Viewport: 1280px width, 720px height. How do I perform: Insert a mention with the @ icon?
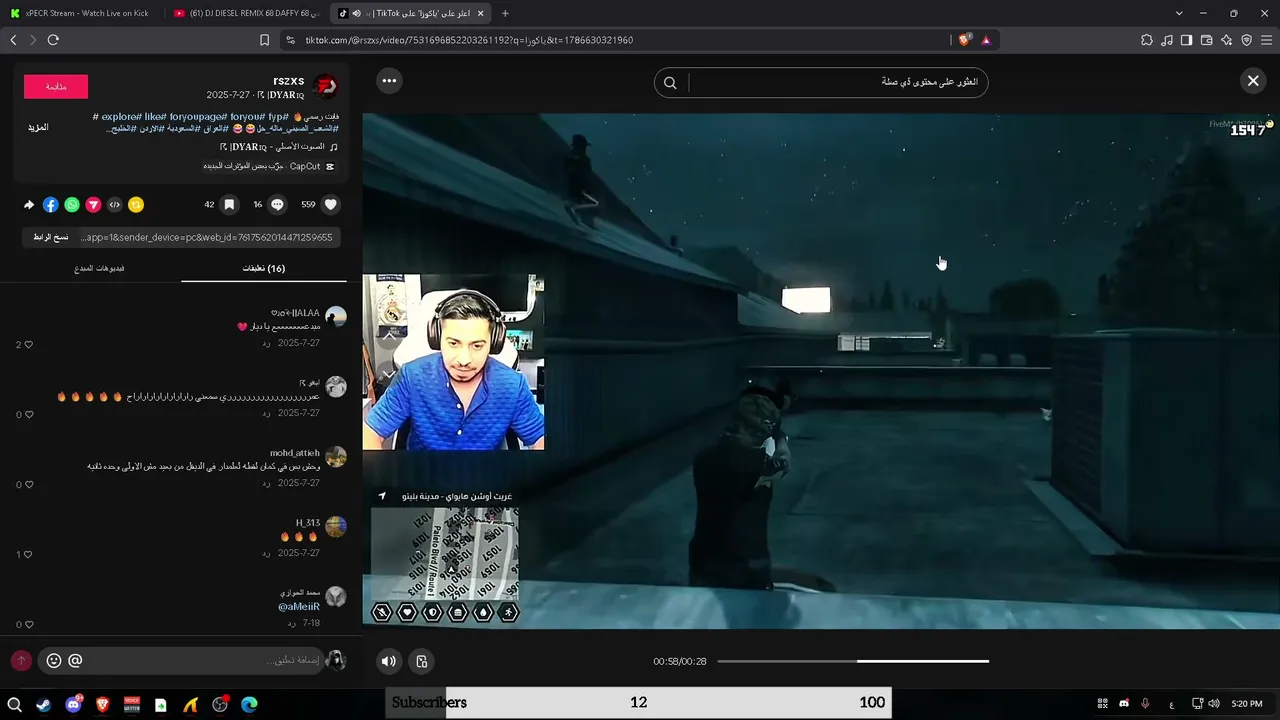pos(75,661)
